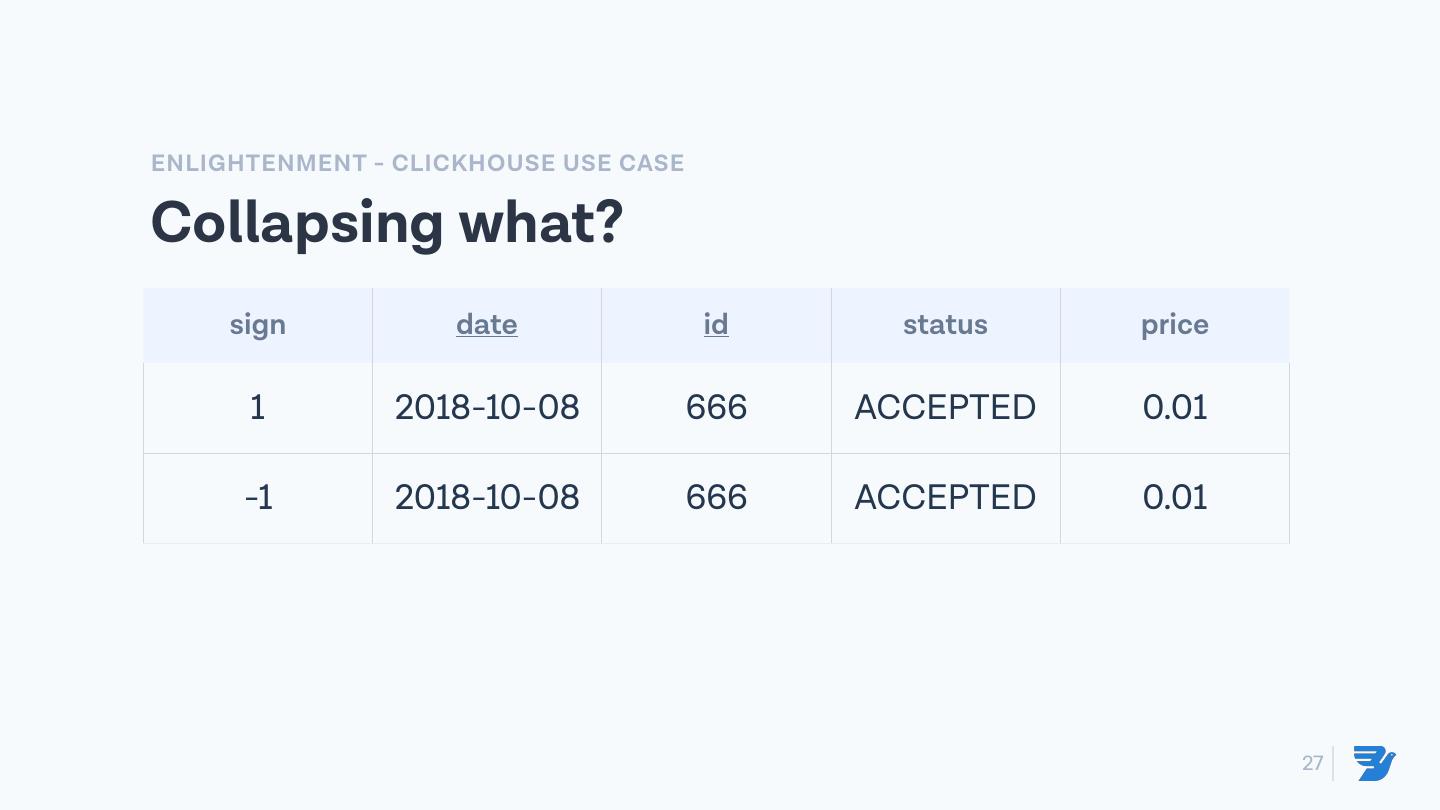Select the price column header
Viewport: 1440px width, 810px height.
[x=1175, y=325]
